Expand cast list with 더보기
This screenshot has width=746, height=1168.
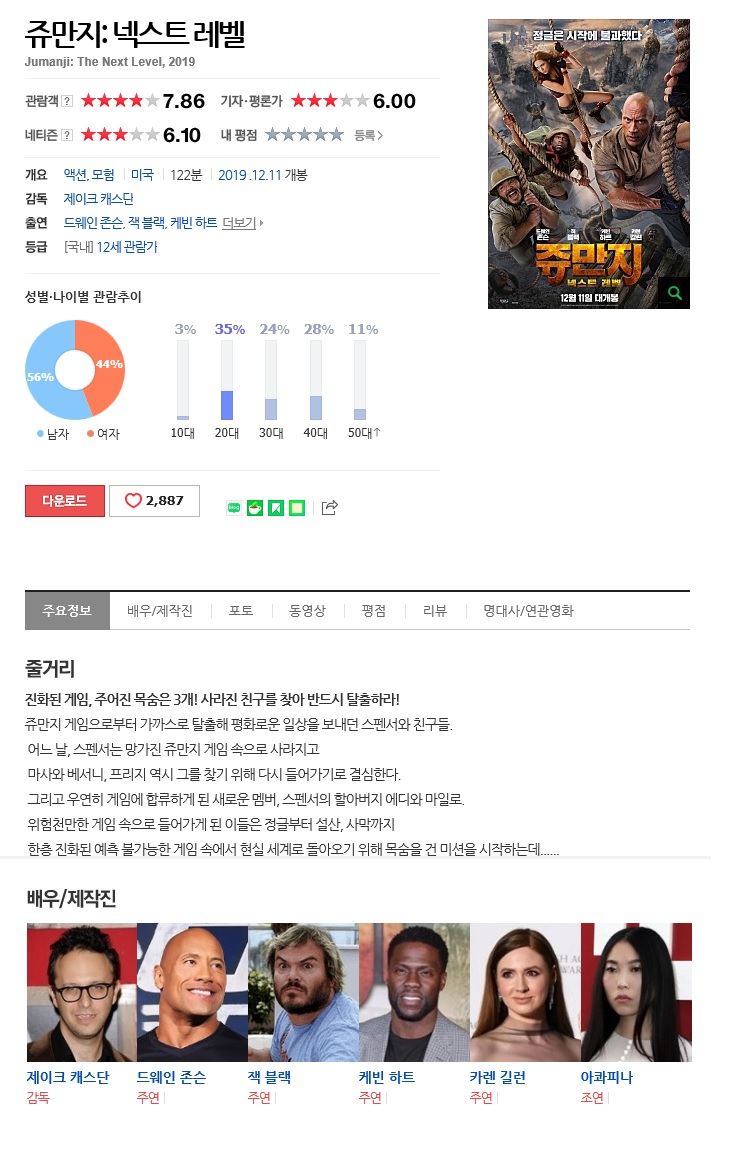click(x=242, y=223)
